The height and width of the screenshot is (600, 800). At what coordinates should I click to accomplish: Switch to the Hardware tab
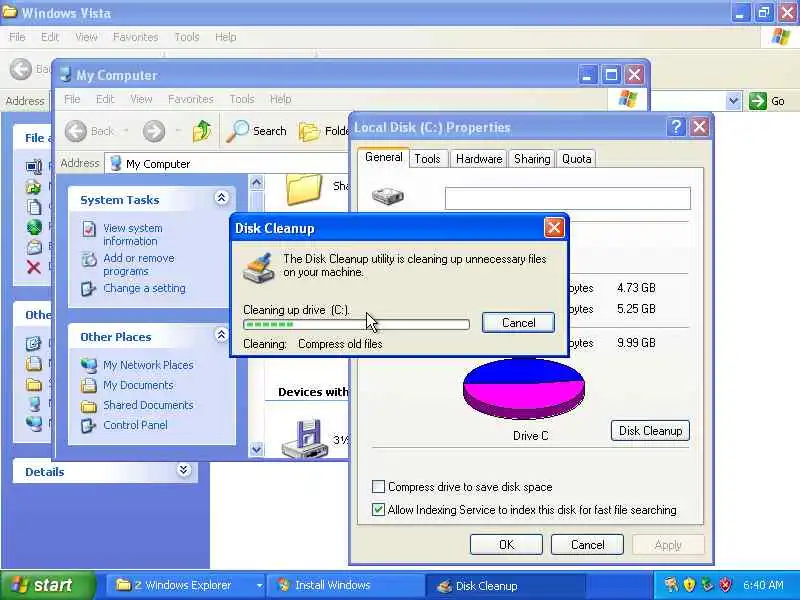tap(479, 159)
